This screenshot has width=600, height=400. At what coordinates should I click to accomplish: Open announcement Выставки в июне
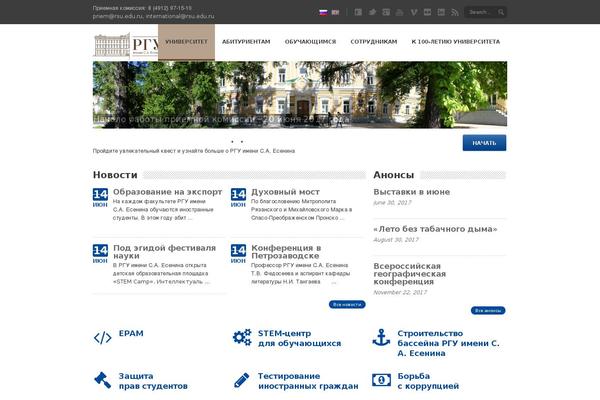412,192
